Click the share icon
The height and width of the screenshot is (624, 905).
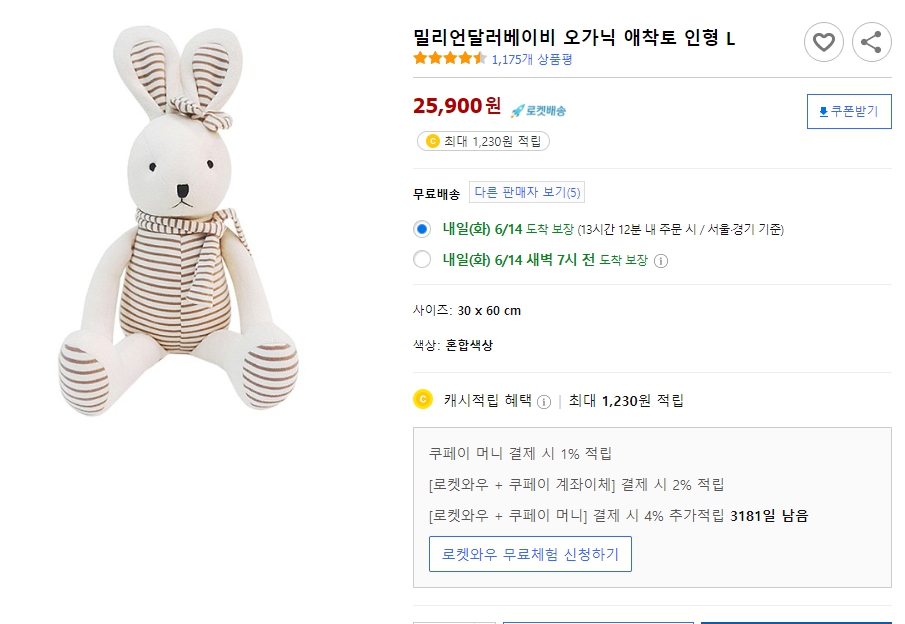coord(871,42)
